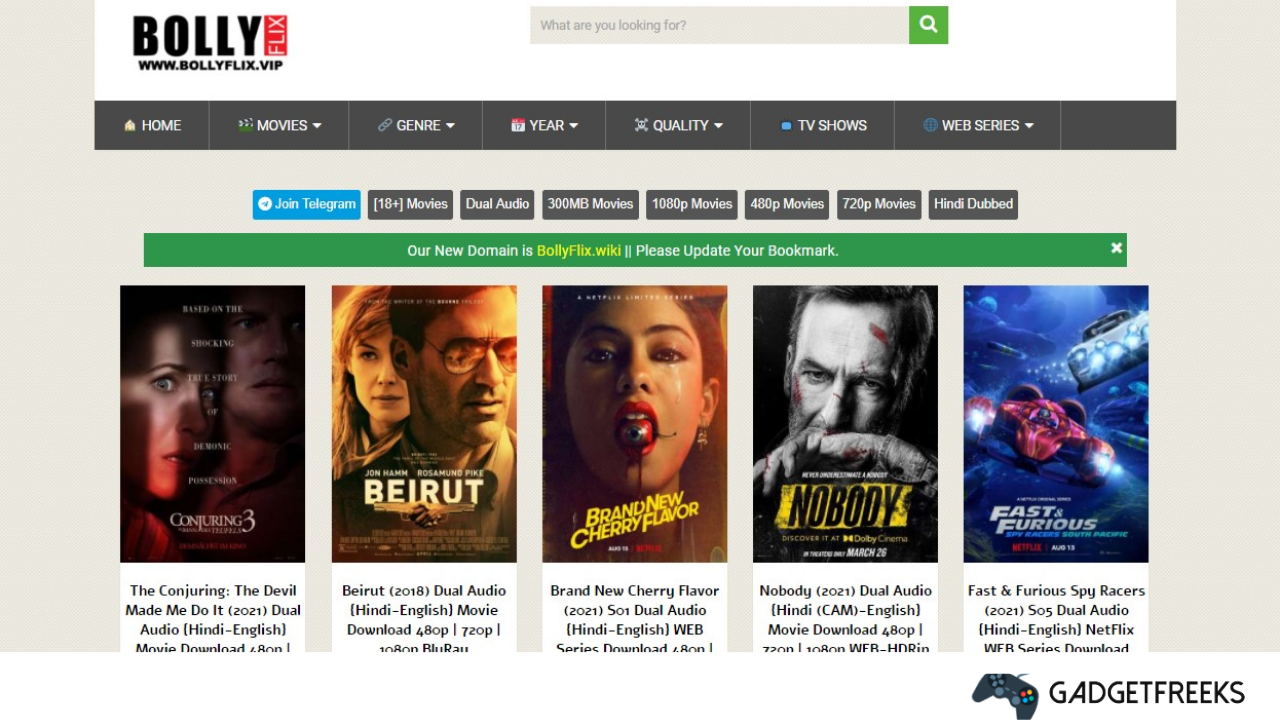Click the Quality crossbones icon

641,125
